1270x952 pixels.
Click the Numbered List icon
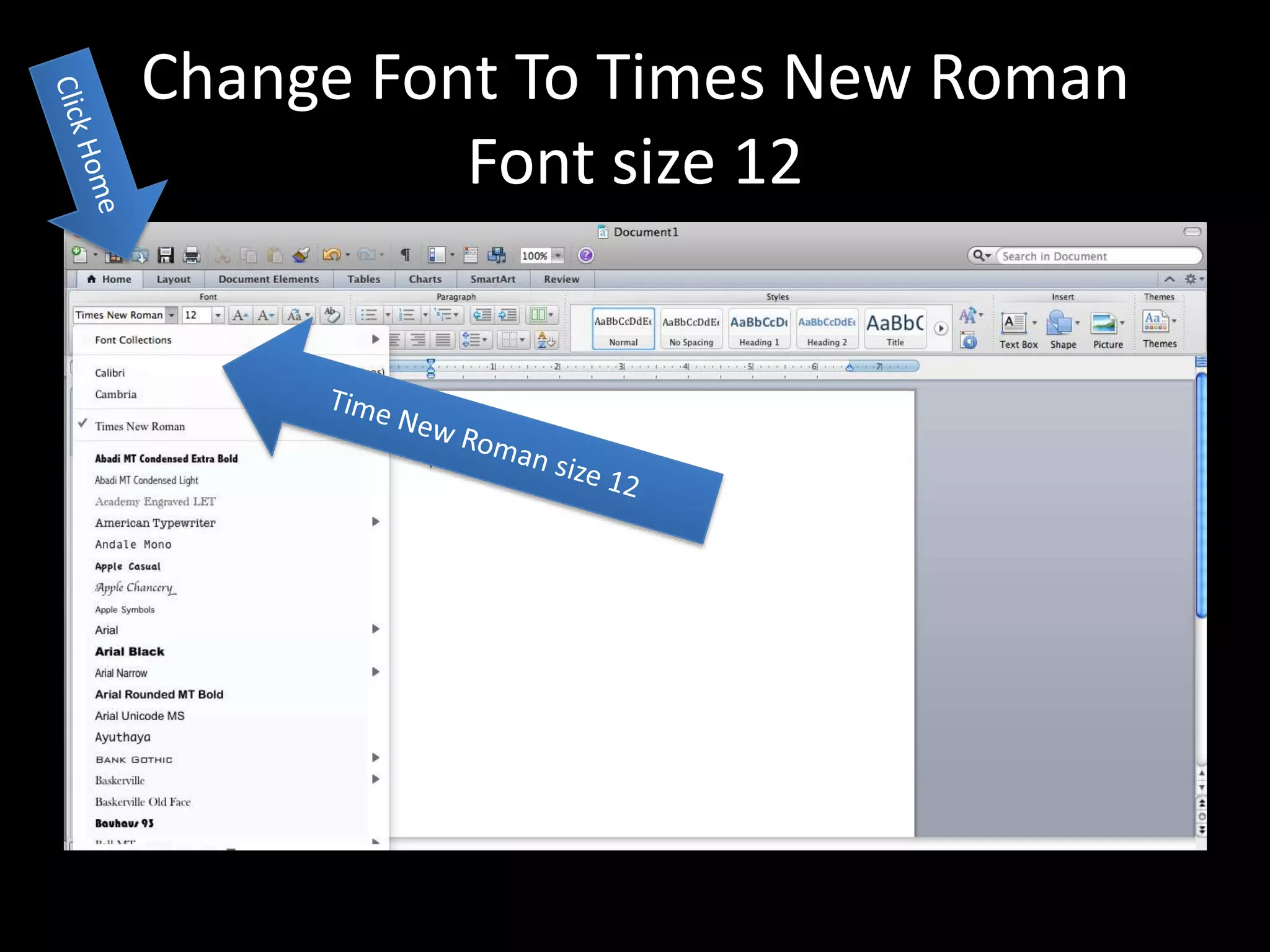tap(407, 315)
